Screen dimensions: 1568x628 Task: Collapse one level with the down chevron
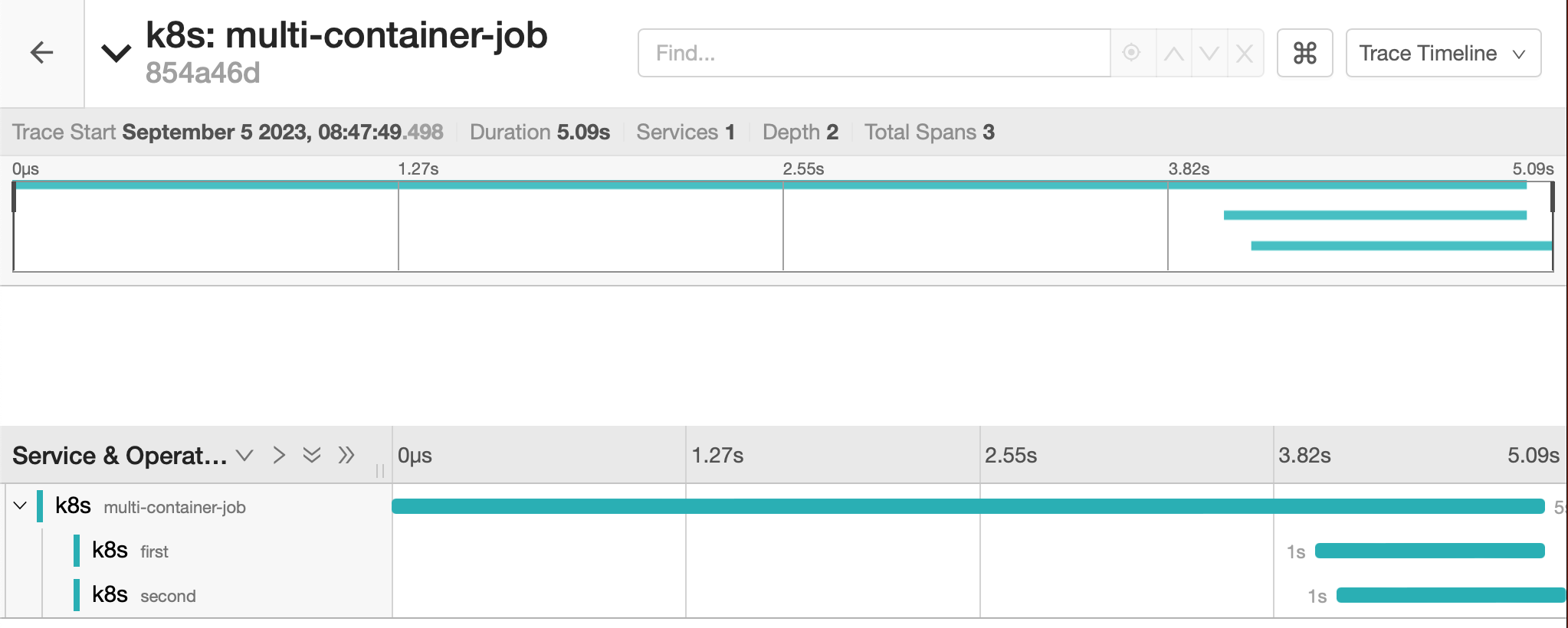tap(244, 455)
